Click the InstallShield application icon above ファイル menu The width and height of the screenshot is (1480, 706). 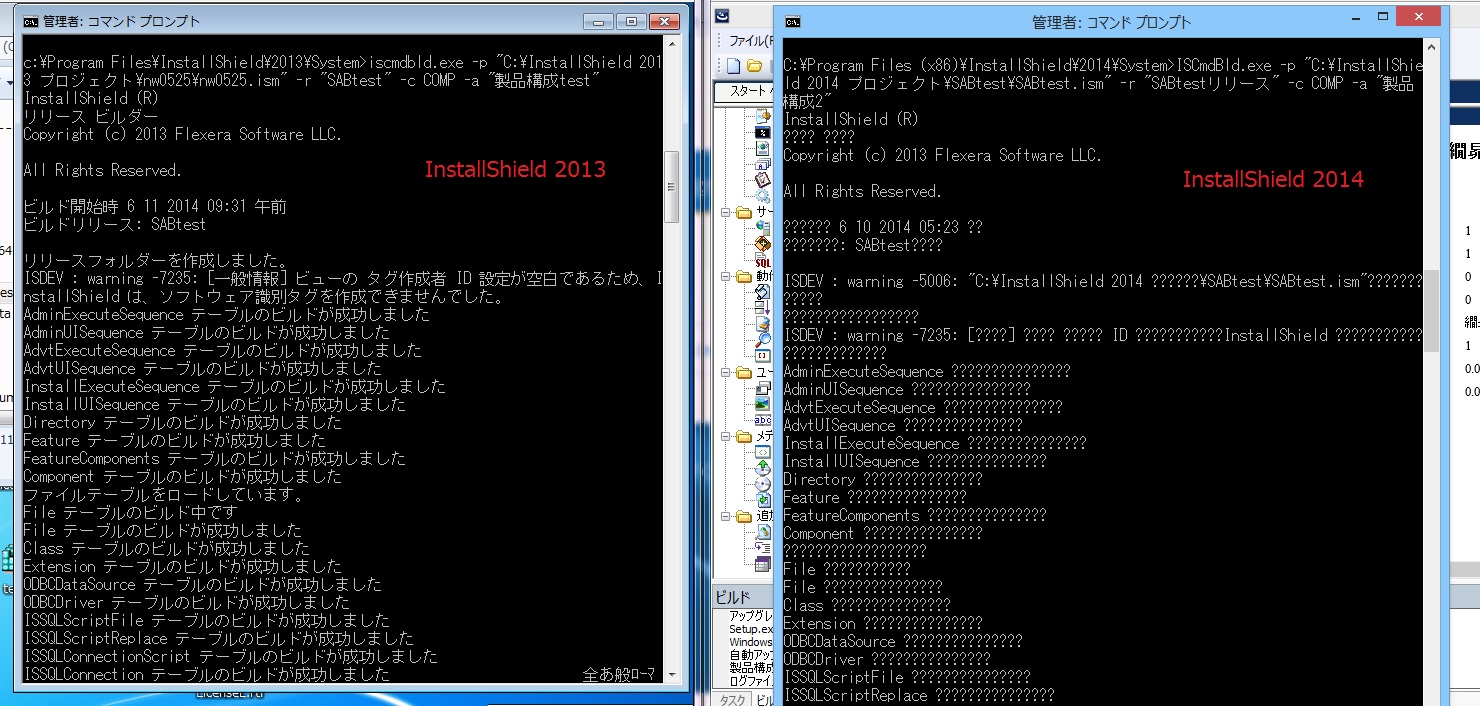pyautogui.click(x=722, y=16)
